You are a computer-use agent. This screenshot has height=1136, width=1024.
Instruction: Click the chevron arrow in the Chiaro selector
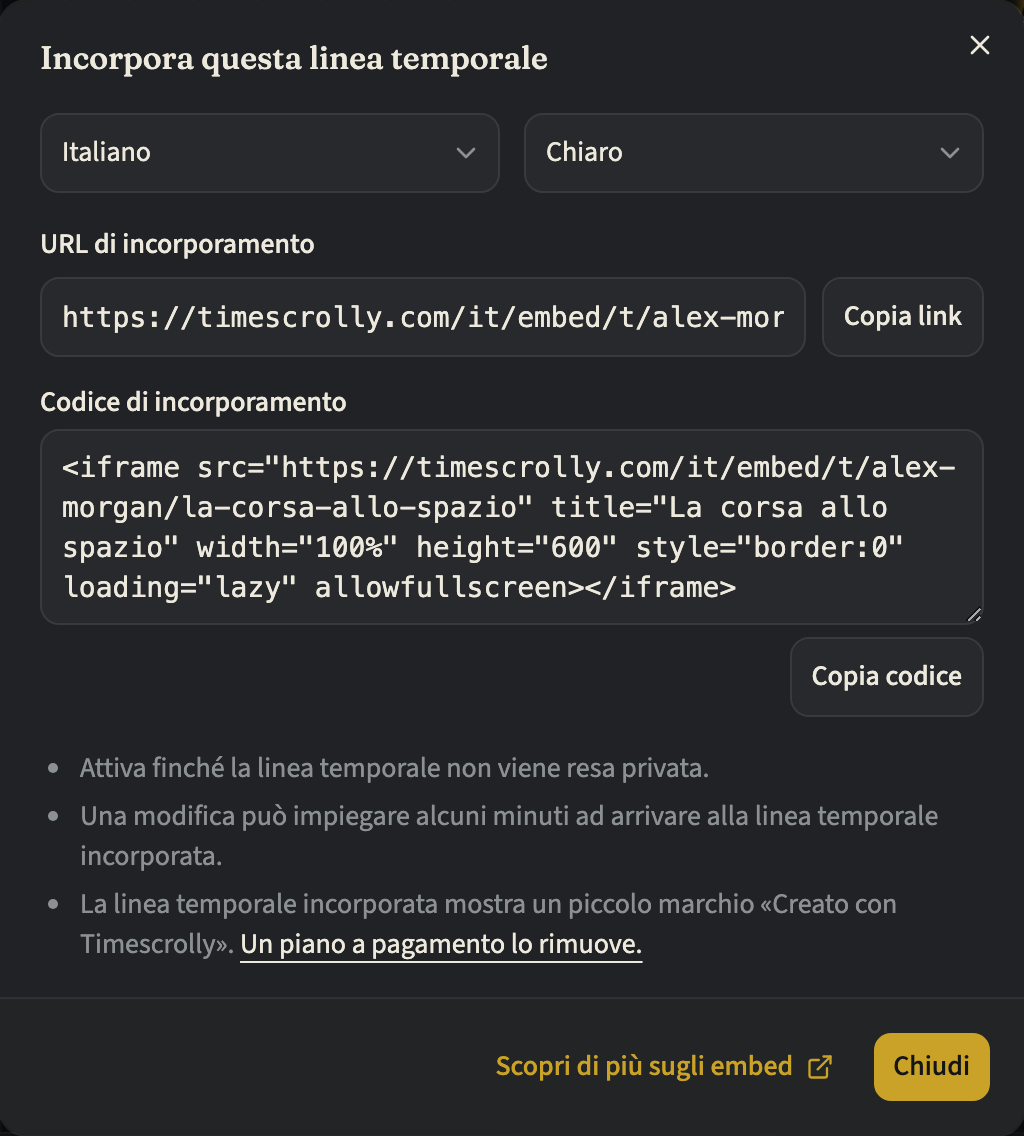(950, 153)
